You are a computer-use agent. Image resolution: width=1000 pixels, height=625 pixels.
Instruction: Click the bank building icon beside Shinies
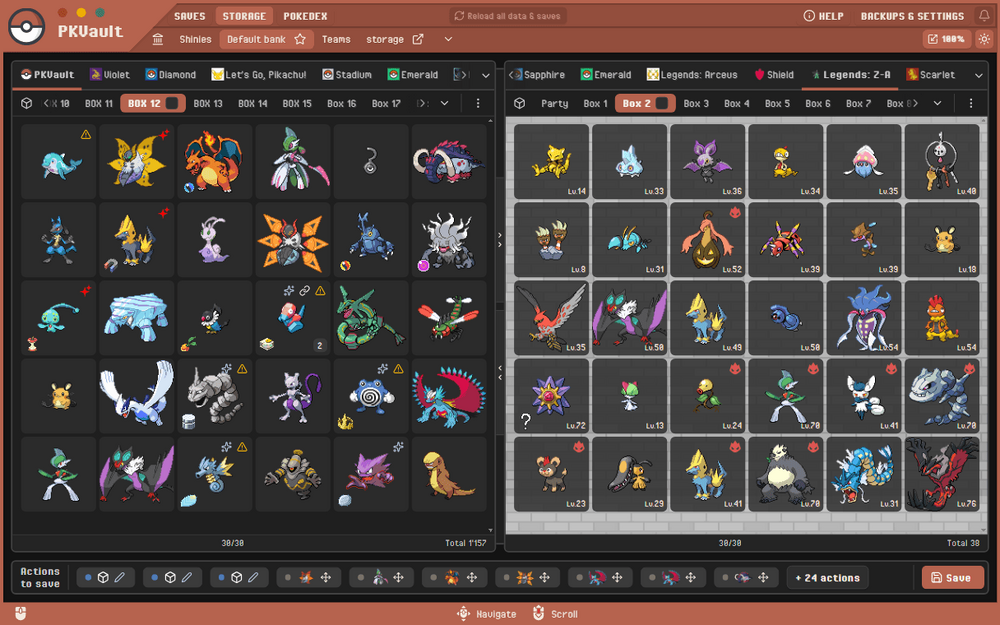point(158,40)
